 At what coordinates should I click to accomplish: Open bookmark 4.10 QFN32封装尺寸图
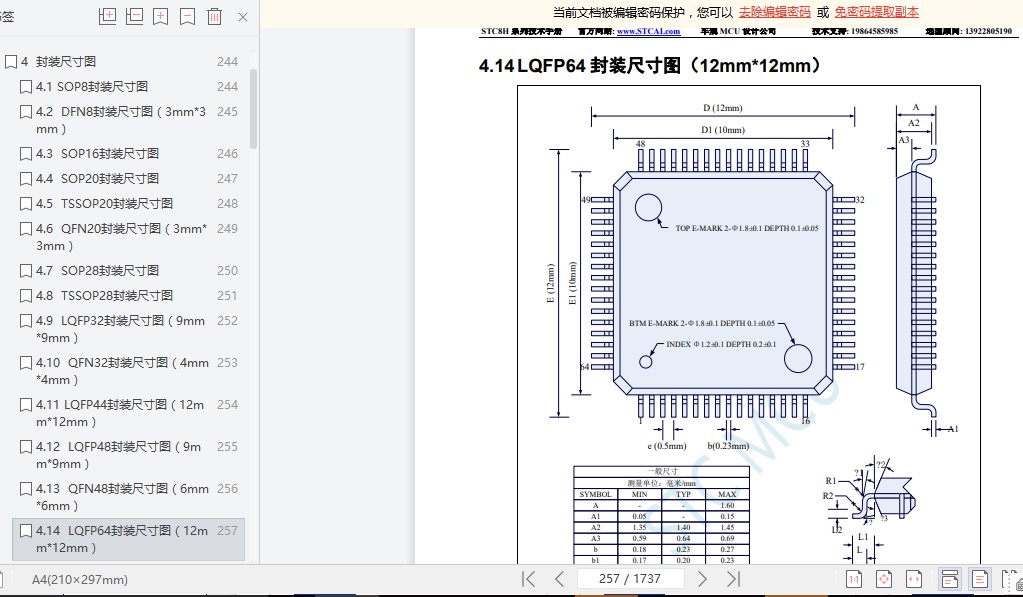click(x=122, y=371)
